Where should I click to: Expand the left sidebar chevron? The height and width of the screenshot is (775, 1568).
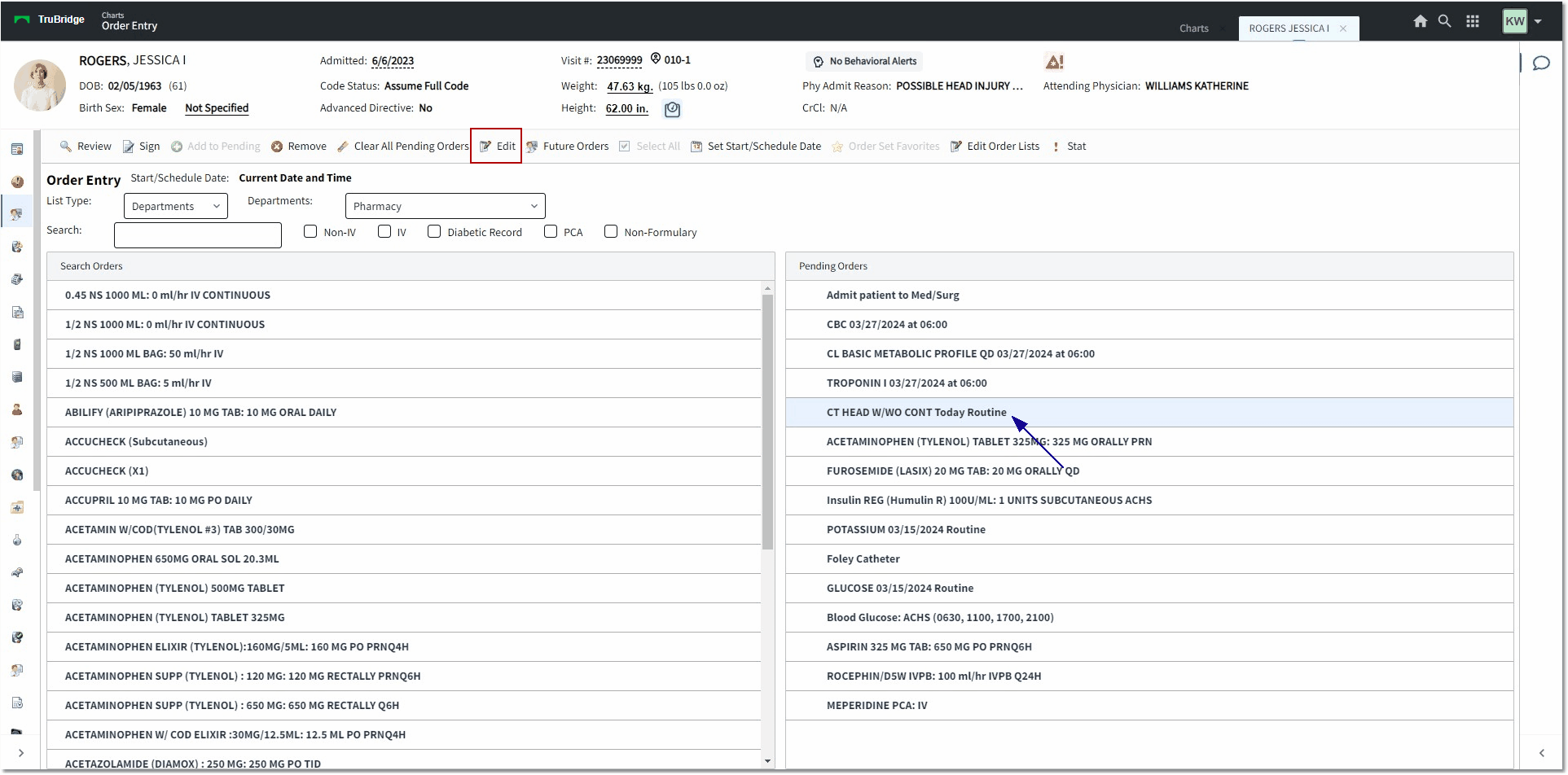[x=20, y=753]
